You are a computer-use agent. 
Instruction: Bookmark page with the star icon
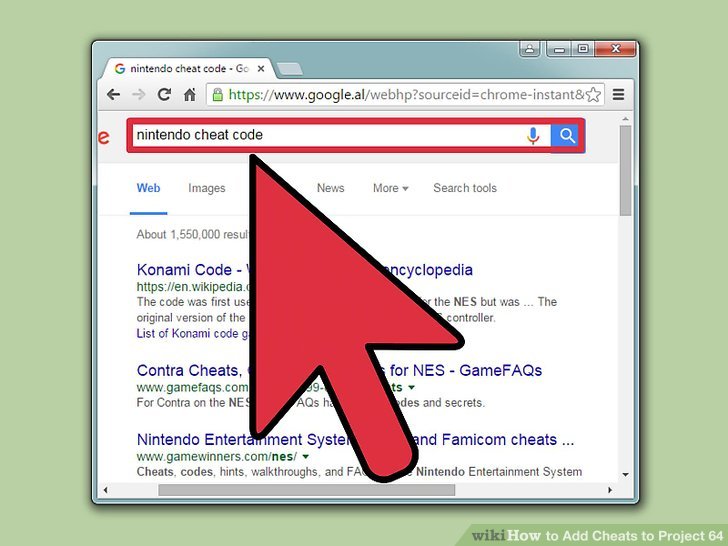(x=593, y=95)
